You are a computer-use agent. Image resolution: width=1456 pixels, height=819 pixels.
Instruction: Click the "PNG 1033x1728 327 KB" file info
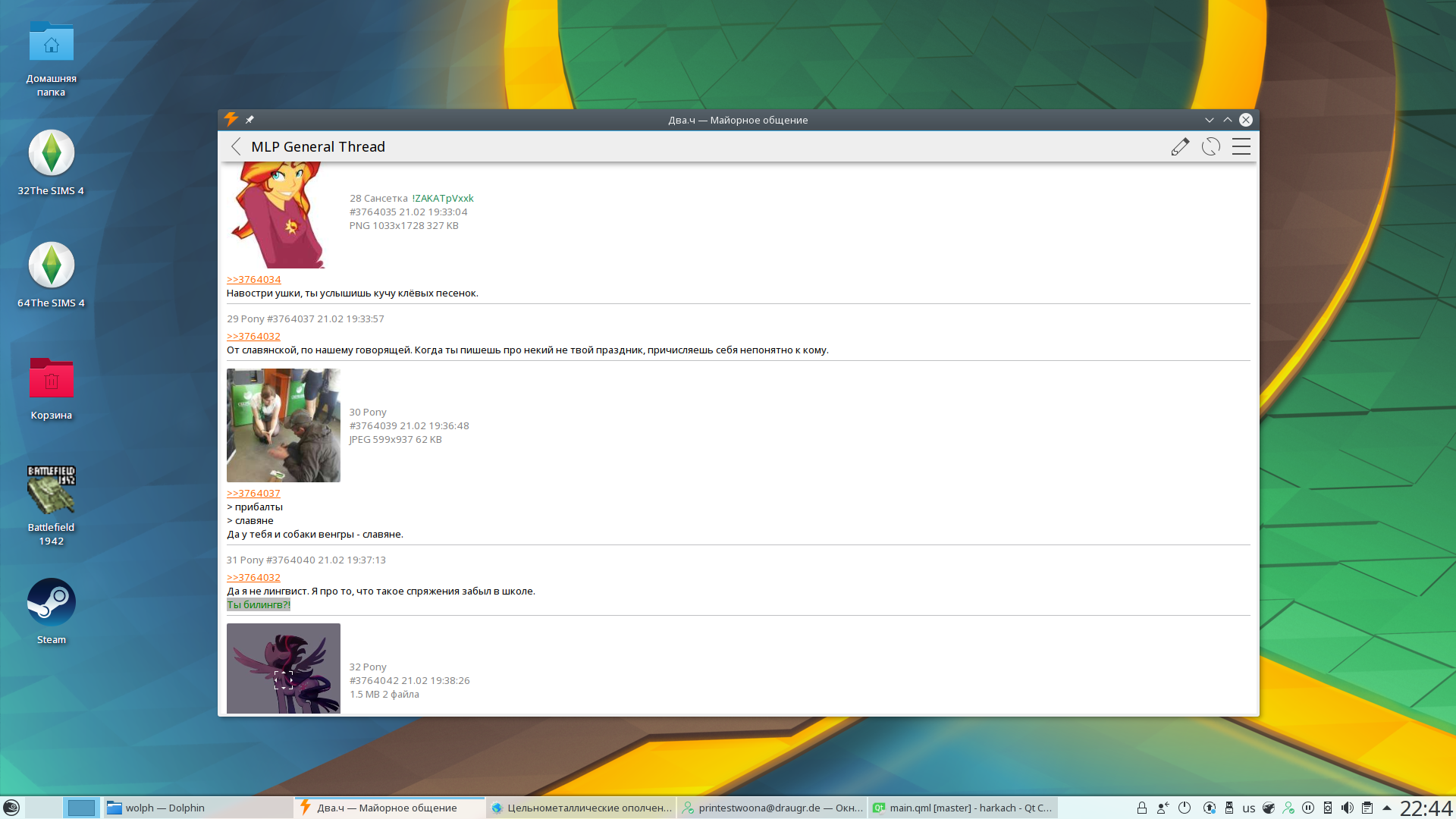(x=404, y=225)
